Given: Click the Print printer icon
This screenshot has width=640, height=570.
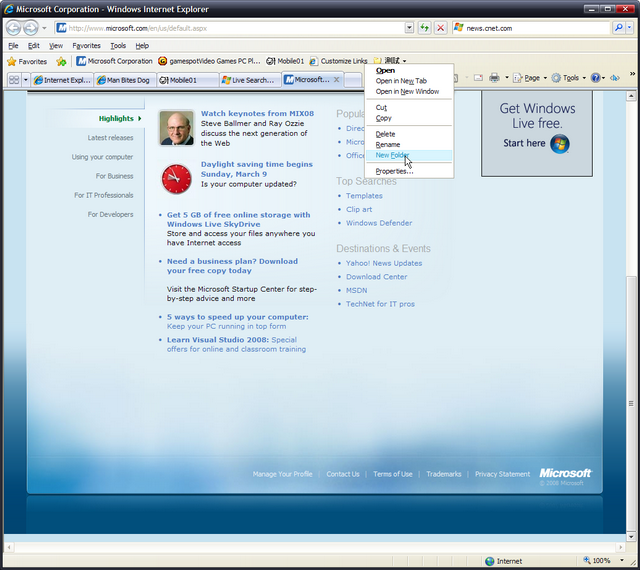Looking at the screenshot, I should [494, 78].
